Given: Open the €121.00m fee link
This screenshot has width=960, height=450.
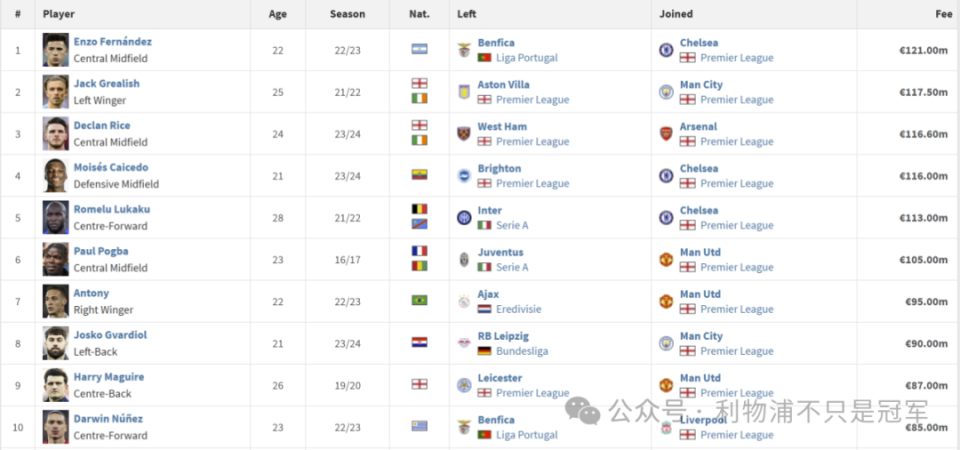Looking at the screenshot, I should coord(923,50).
